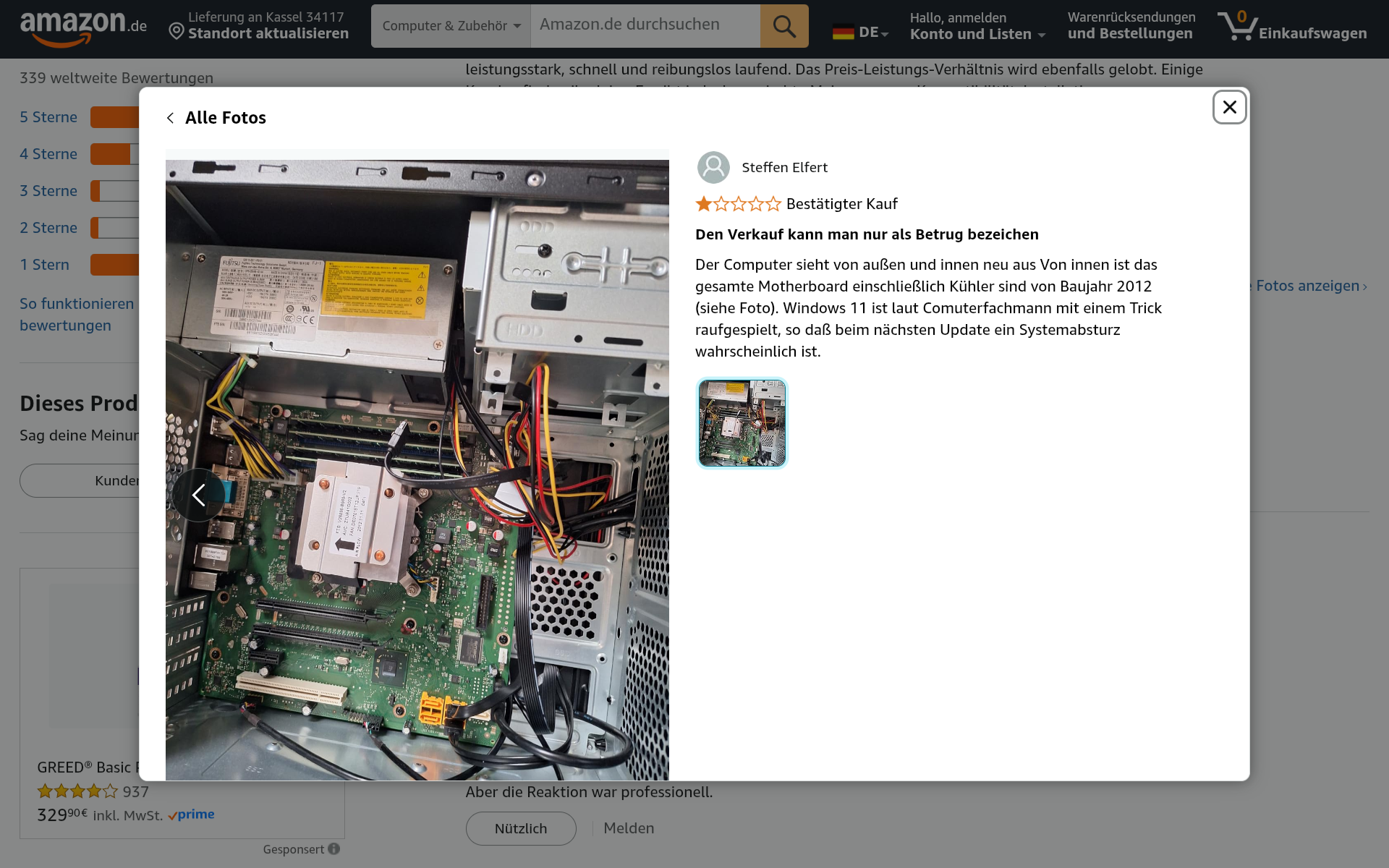This screenshot has width=1389, height=868.
Task: Select the review photo thumbnail
Action: [742, 423]
